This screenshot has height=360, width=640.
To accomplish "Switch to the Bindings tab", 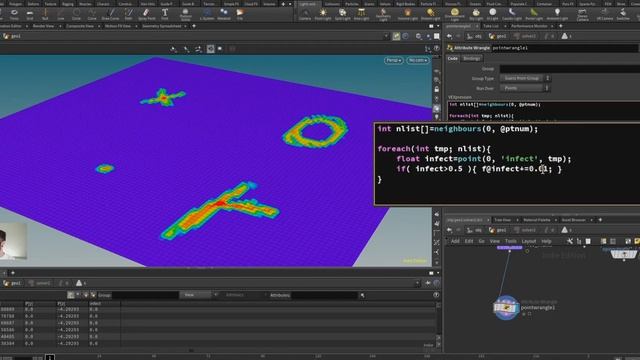I will (x=471, y=59).
